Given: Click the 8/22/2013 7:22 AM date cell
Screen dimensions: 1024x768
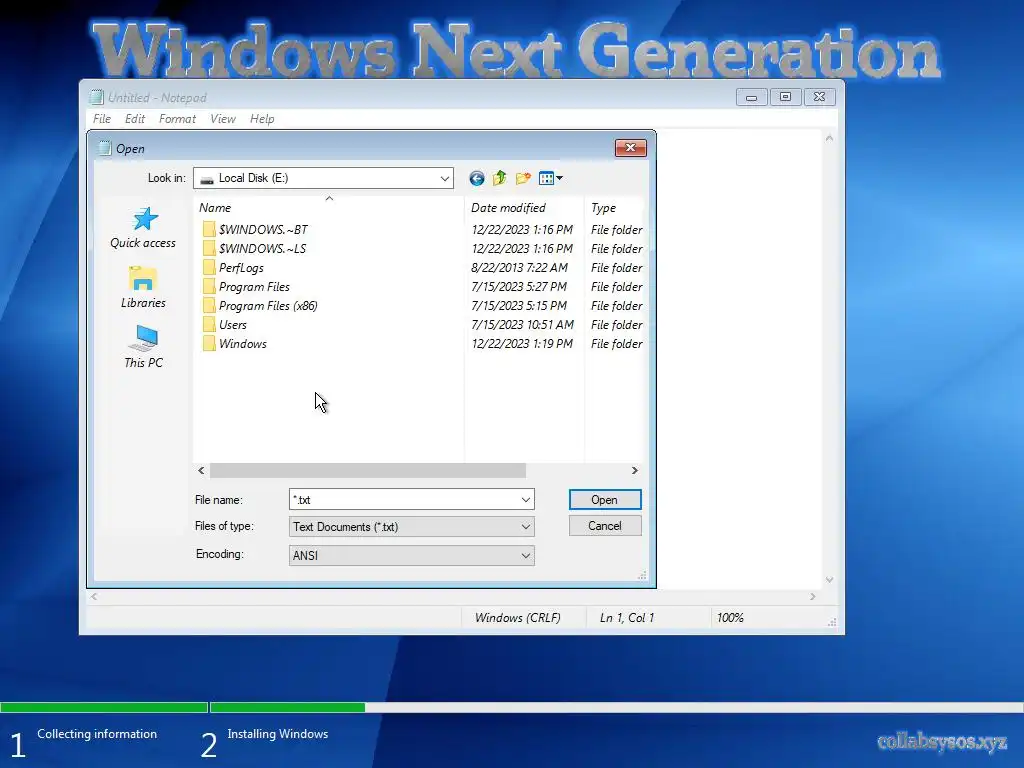Looking at the screenshot, I should coord(519,268).
